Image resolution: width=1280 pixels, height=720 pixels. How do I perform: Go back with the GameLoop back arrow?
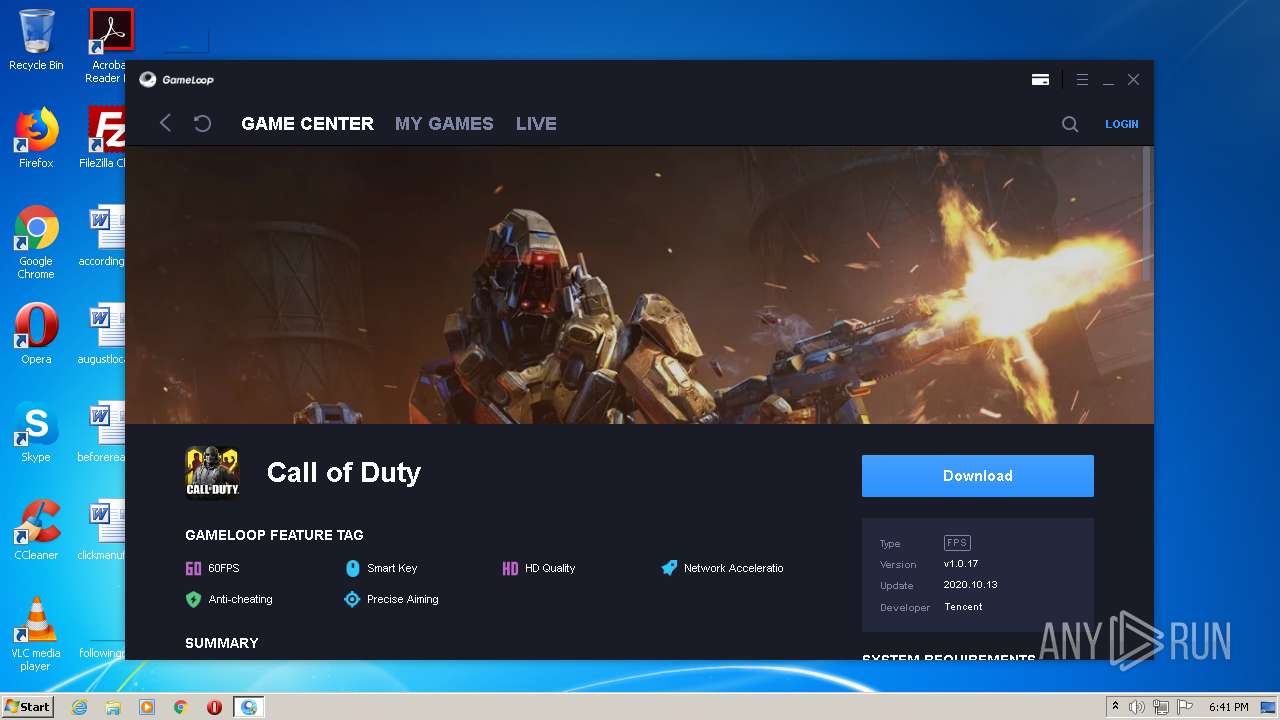coord(166,123)
